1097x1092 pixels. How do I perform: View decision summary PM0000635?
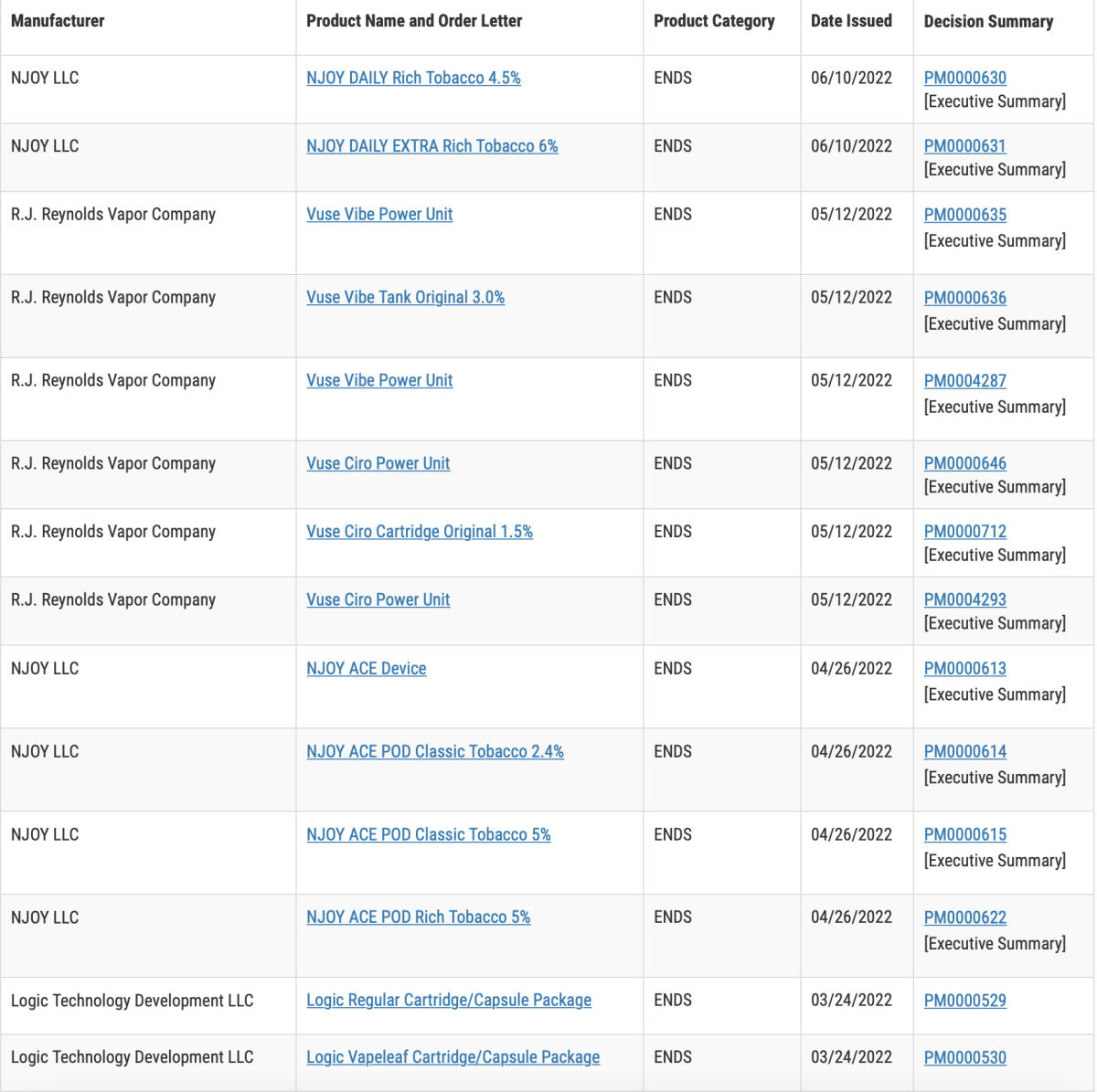click(x=965, y=215)
